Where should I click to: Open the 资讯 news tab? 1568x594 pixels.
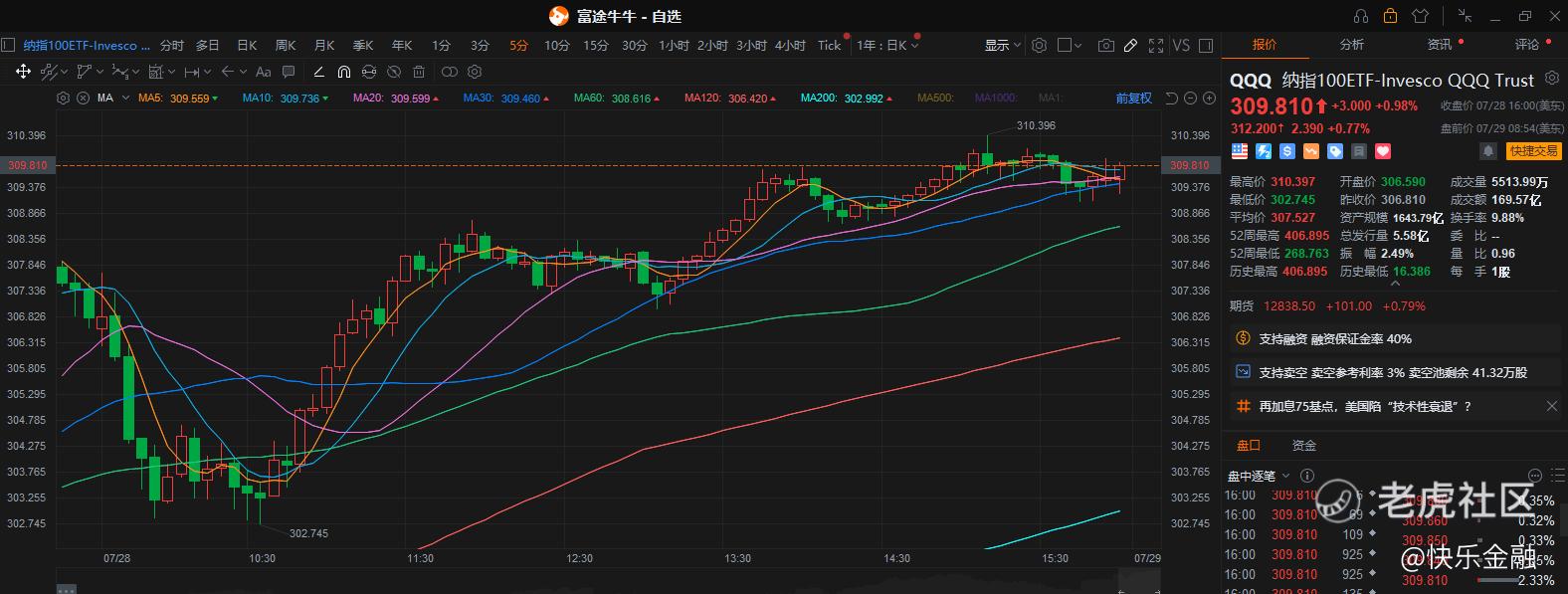pyautogui.click(x=1440, y=44)
